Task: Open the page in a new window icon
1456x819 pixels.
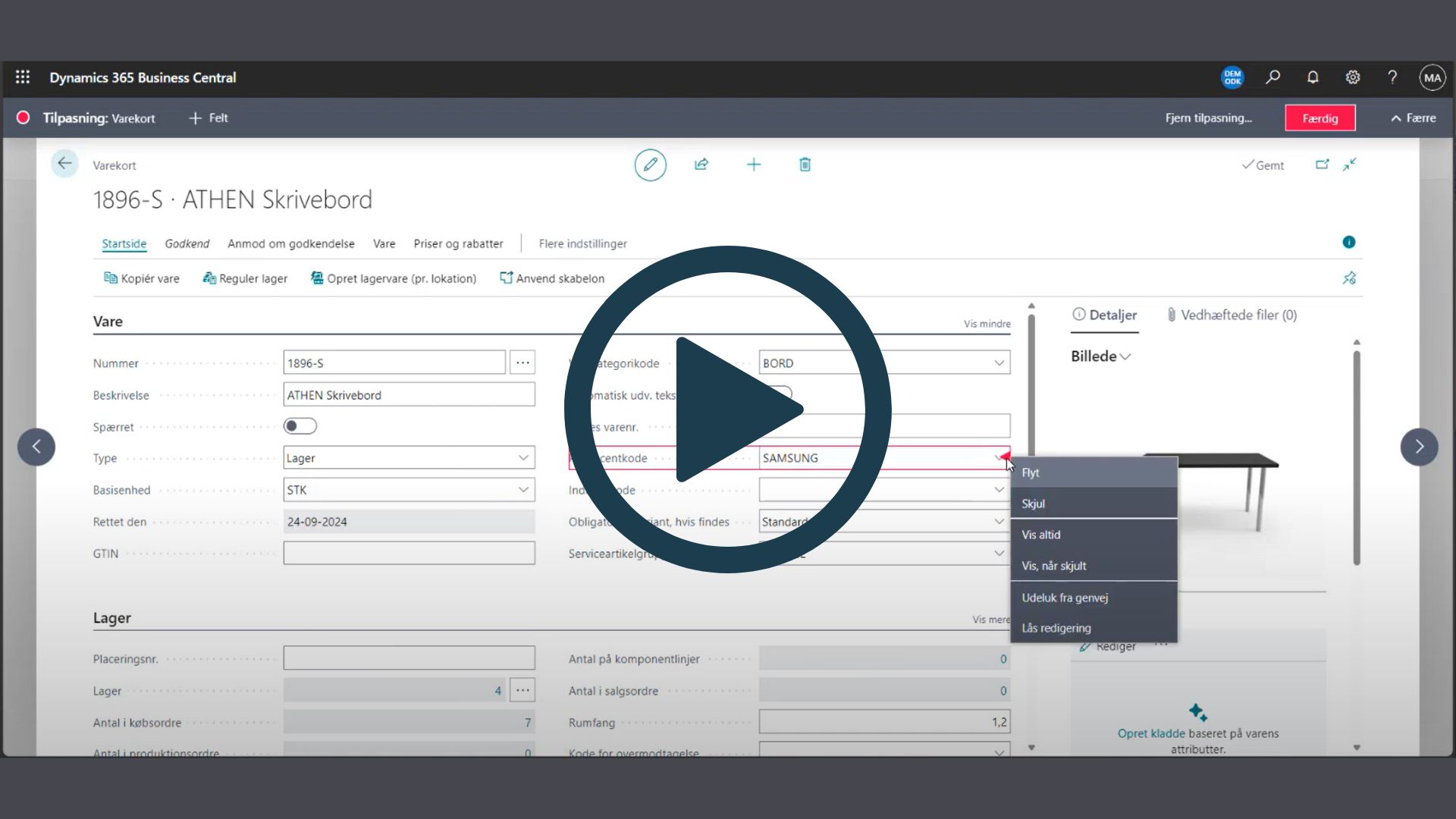Action: [x=1323, y=165]
